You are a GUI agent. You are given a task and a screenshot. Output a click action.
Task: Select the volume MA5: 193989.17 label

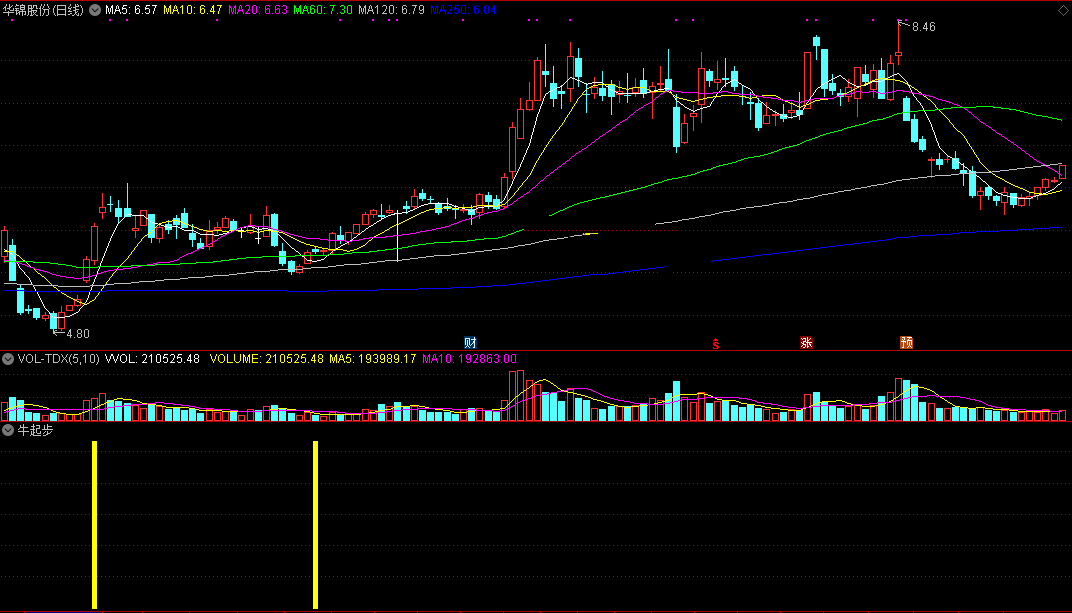(x=373, y=359)
